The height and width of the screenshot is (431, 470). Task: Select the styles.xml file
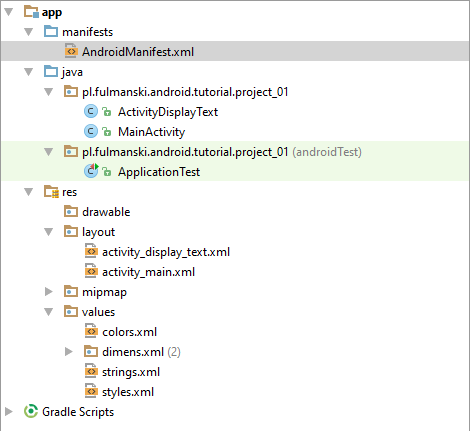click(x=128, y=392)
